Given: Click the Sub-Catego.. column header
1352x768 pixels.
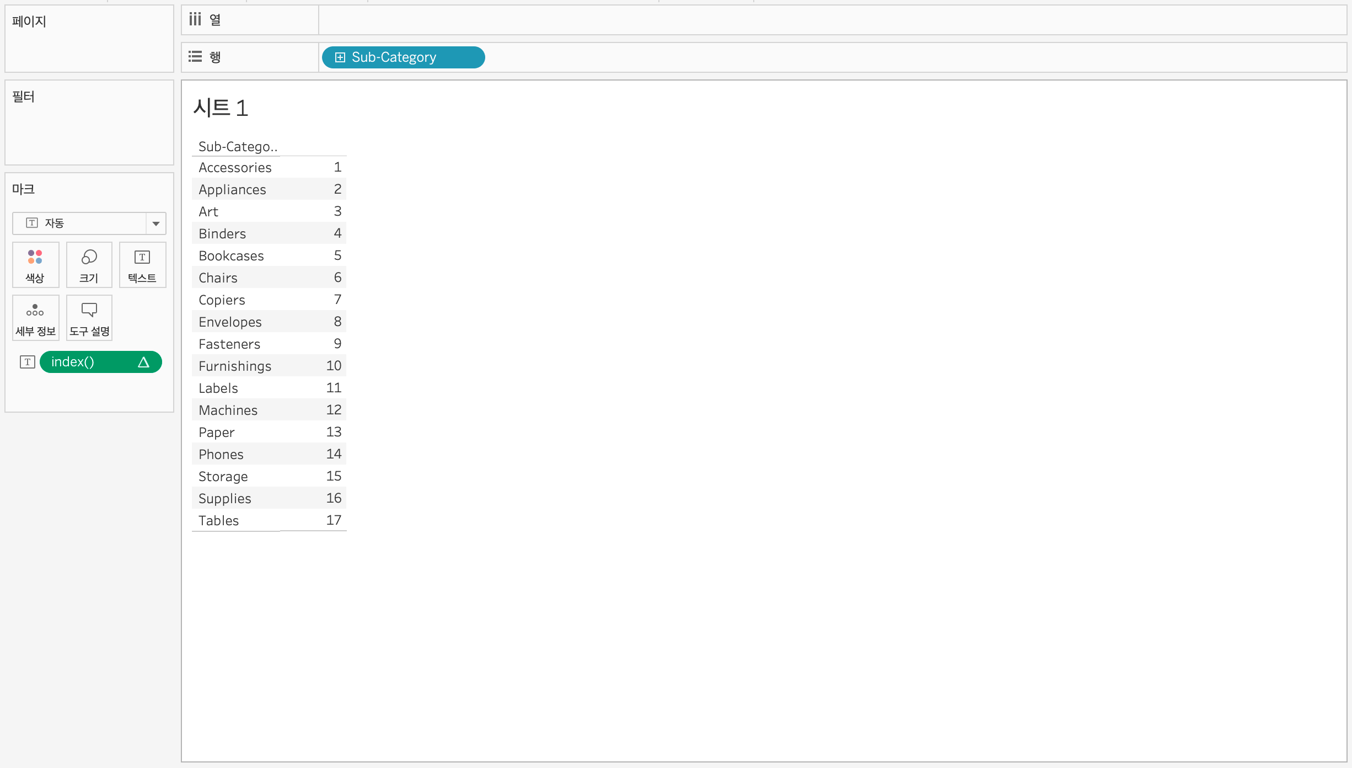Looking at the screenshot, I should click(x=238, y=146).
